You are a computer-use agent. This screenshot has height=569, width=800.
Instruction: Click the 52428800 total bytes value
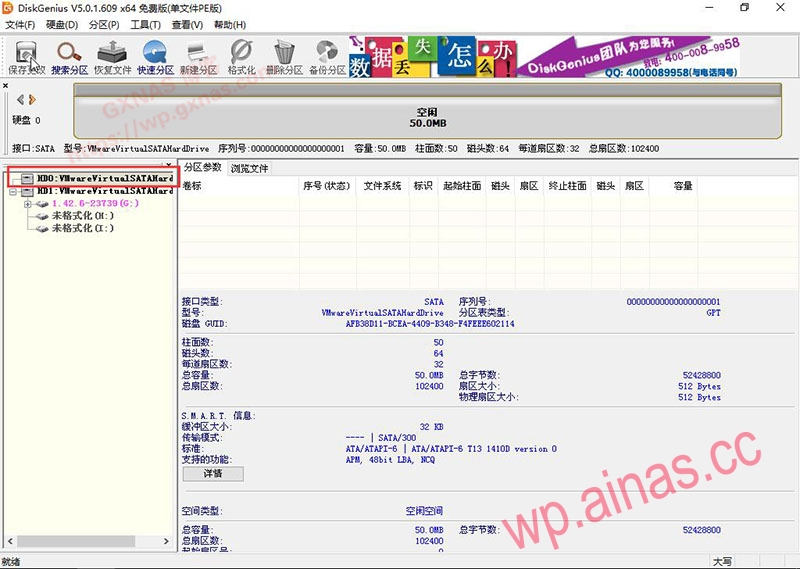(702, 375)
